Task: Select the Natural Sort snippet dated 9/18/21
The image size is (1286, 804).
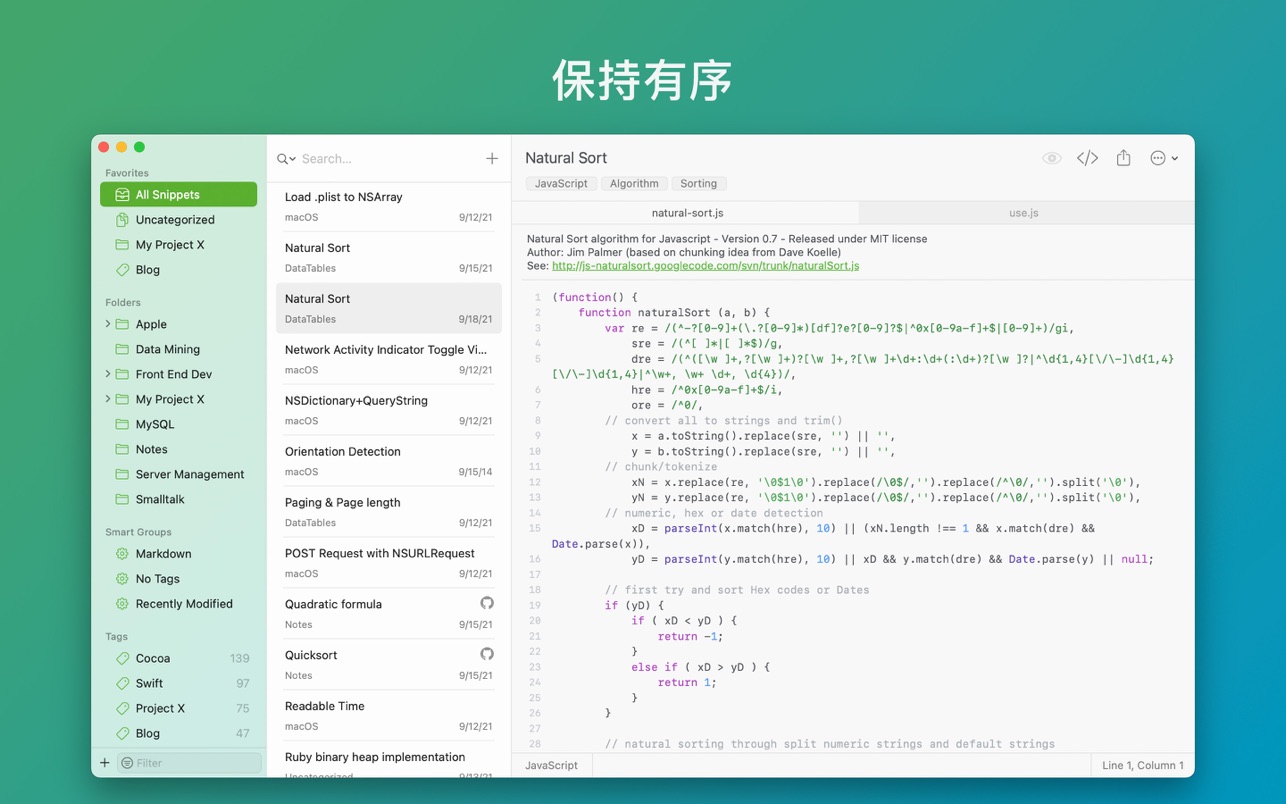Action: pos(389,309)
